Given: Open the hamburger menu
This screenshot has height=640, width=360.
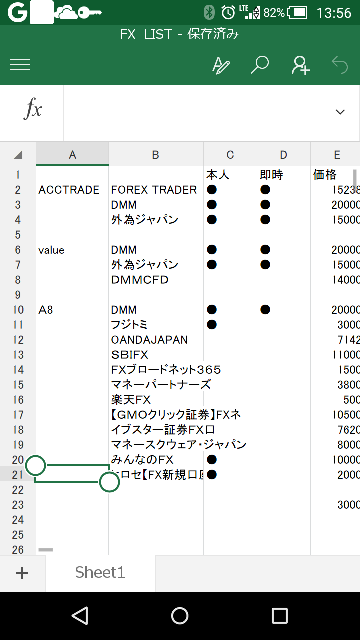Looking at the screenshot, I should click(x=20, y=64).
